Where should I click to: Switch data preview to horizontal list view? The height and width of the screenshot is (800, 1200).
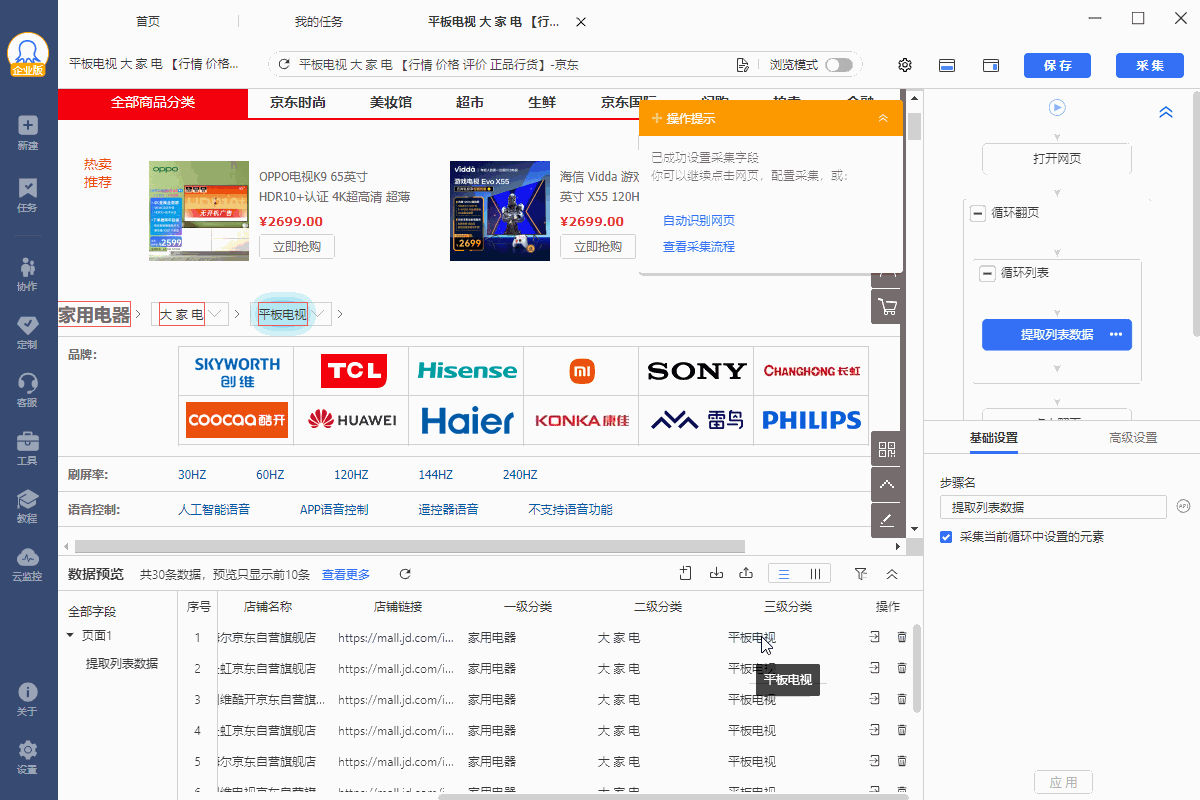click(x=784, y=574)
